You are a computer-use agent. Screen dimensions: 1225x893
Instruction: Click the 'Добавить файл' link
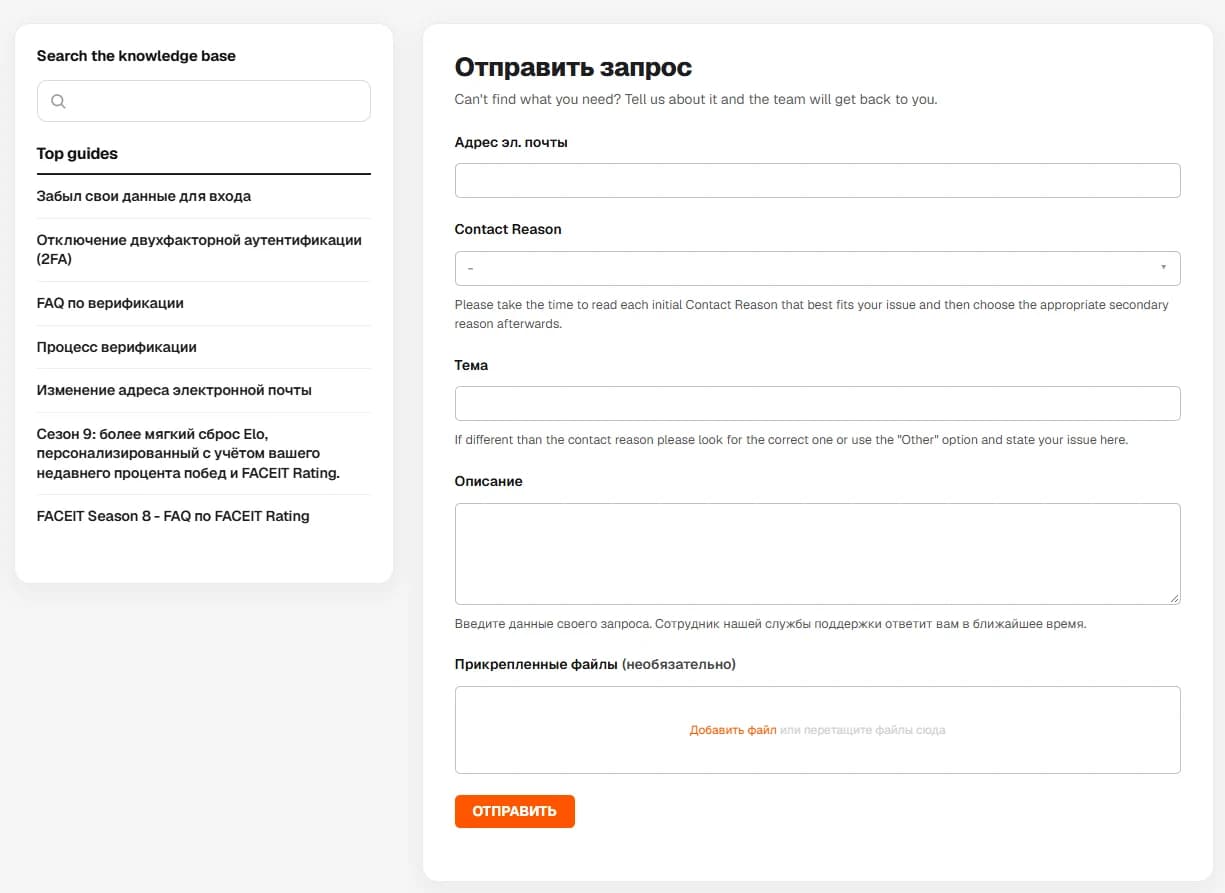pos(733,730)
